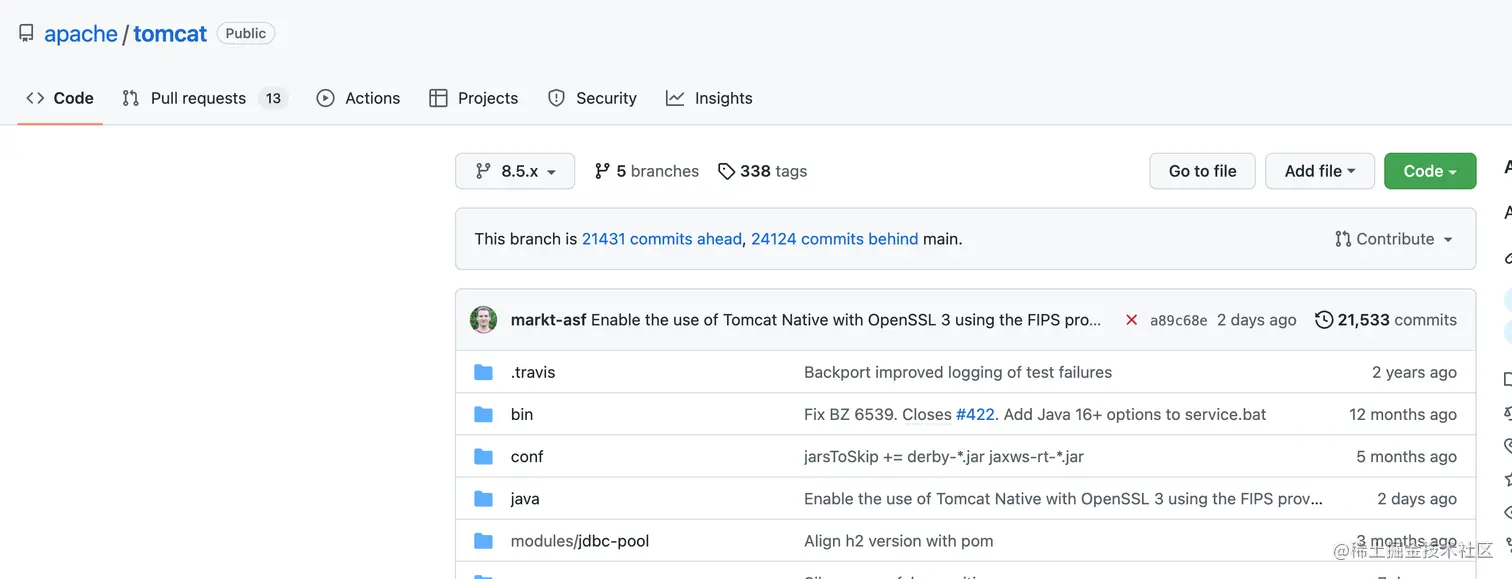Go to the Insights tab

[710, 98]
